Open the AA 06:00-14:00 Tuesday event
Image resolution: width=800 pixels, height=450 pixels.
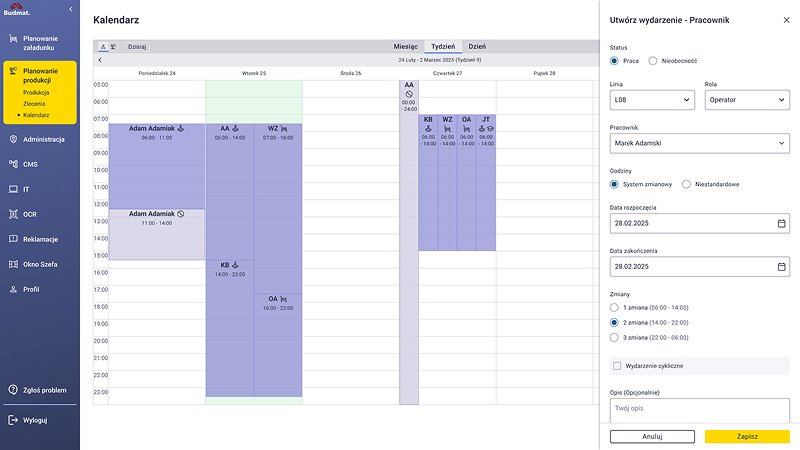(x=230, y=191)
